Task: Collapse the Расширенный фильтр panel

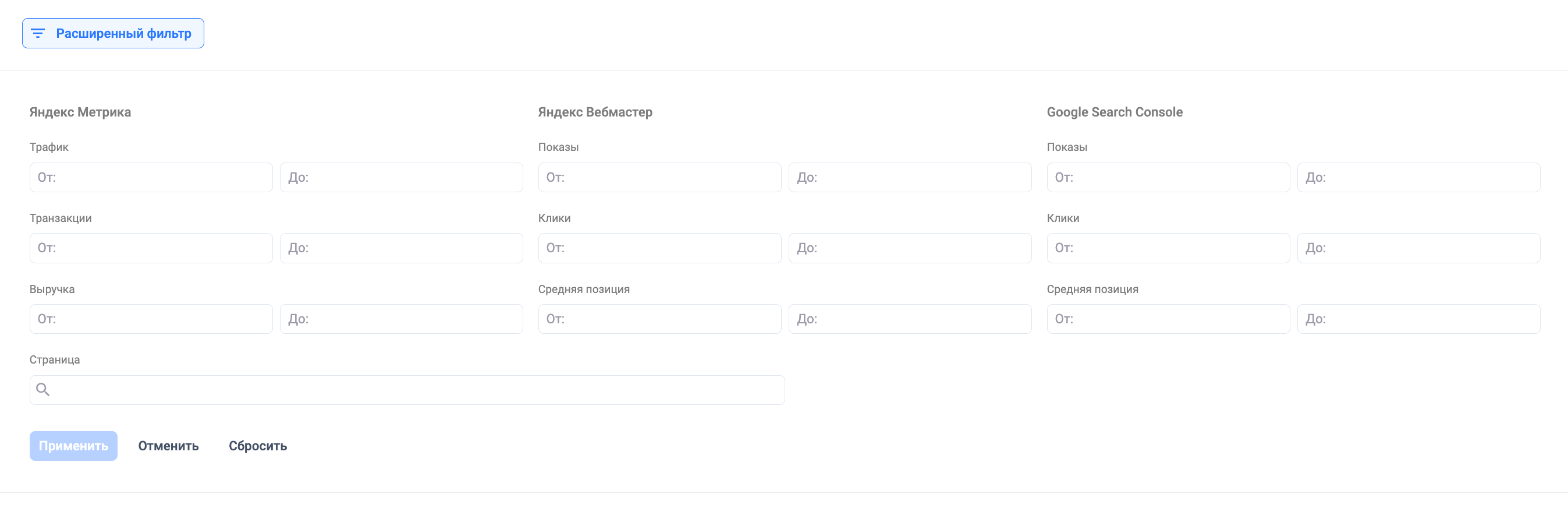Action: 113,34
